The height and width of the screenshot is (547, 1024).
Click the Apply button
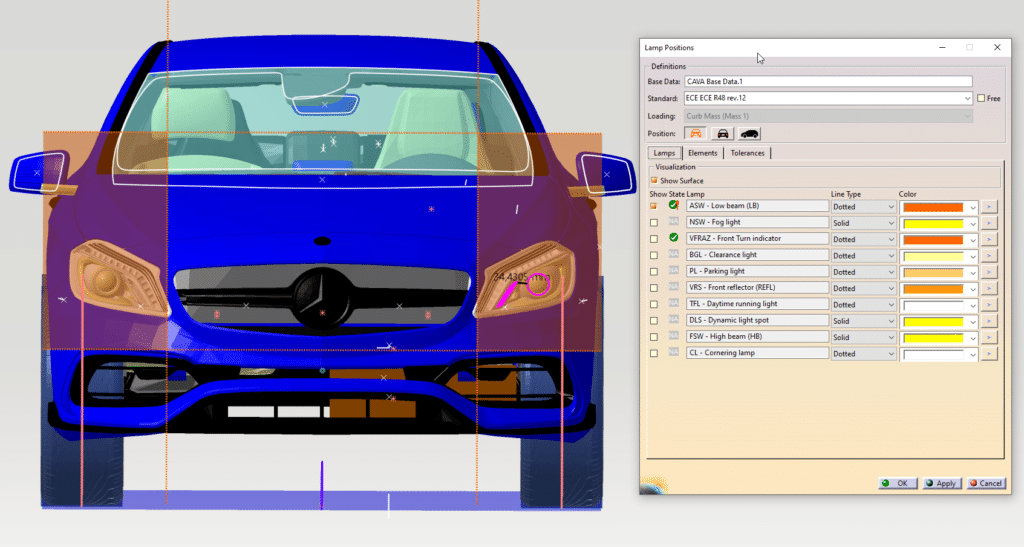point(941,483)
